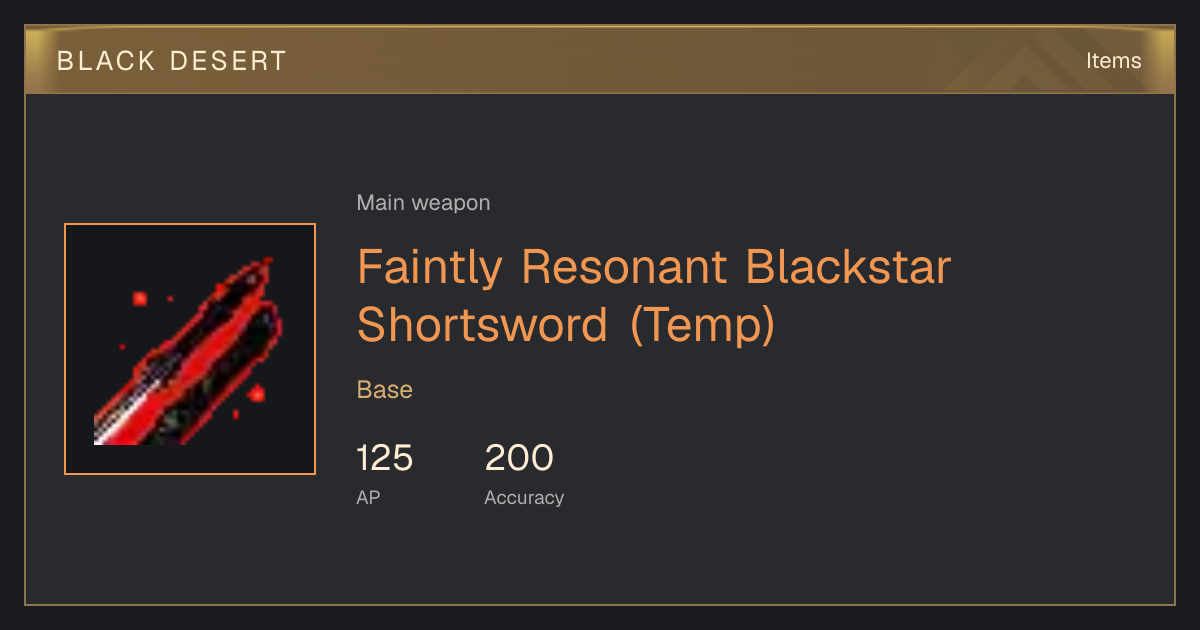Click the AP stat label
Image resolution: width=1200 pixels, height=630 pixels.
pyautogui.click(x=368, y=497)
